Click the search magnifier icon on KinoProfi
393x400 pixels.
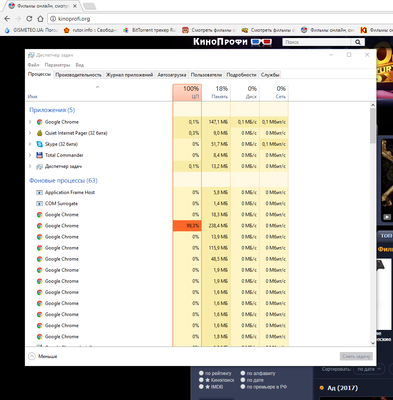coord(358,42)
